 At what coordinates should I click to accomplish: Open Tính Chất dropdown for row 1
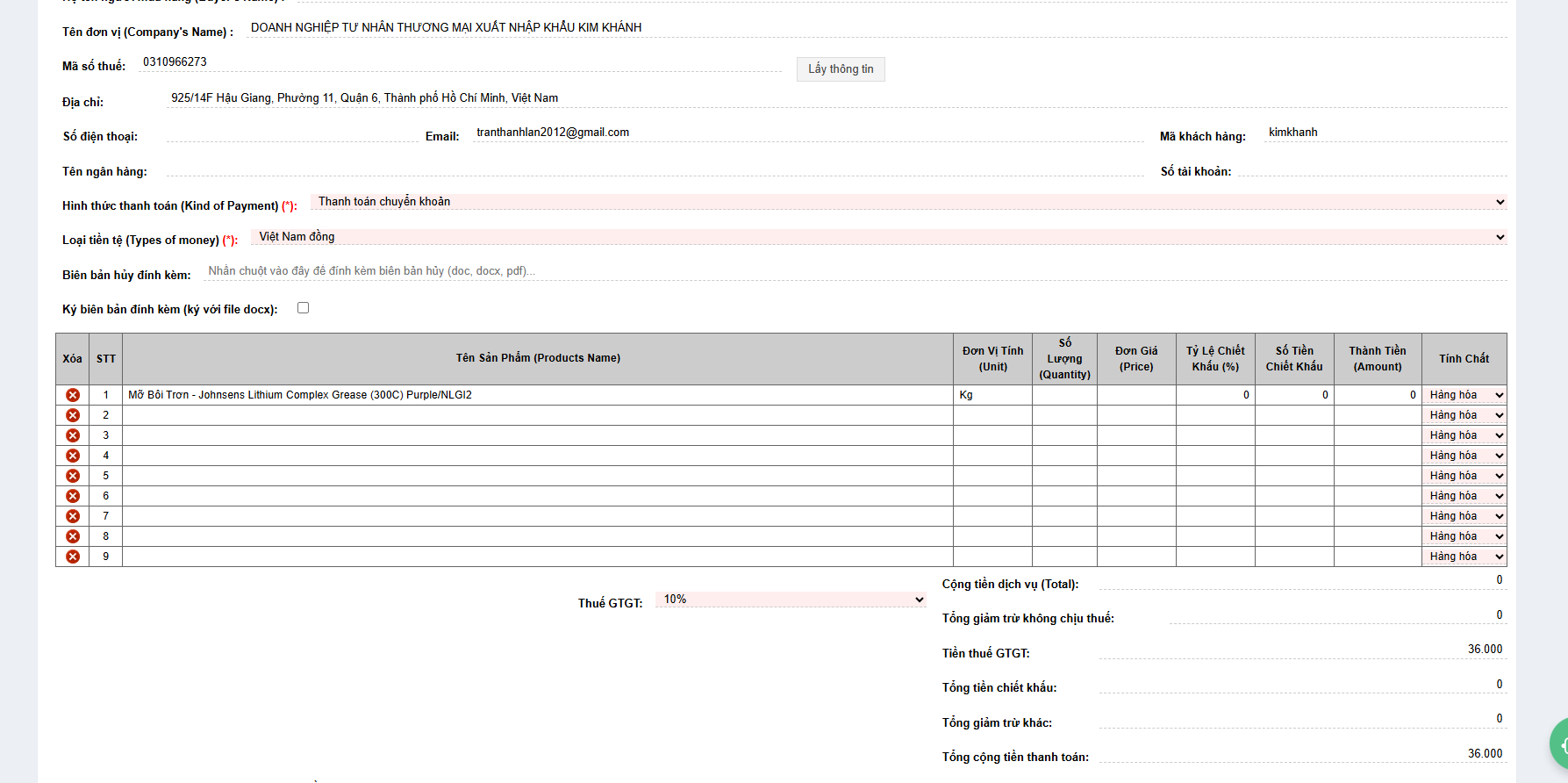coord(1464,395)
